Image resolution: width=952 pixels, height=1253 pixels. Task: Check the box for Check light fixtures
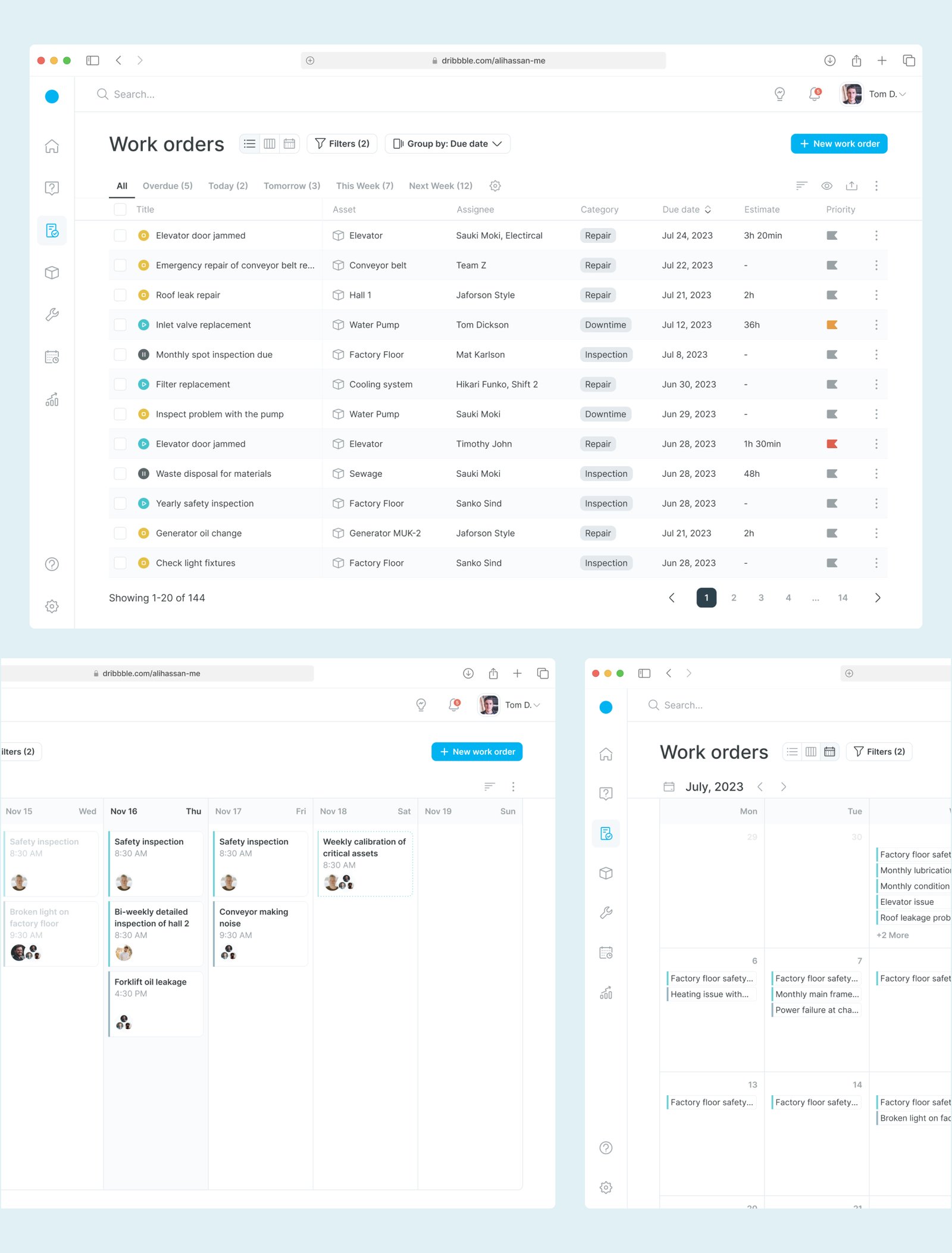120,563
